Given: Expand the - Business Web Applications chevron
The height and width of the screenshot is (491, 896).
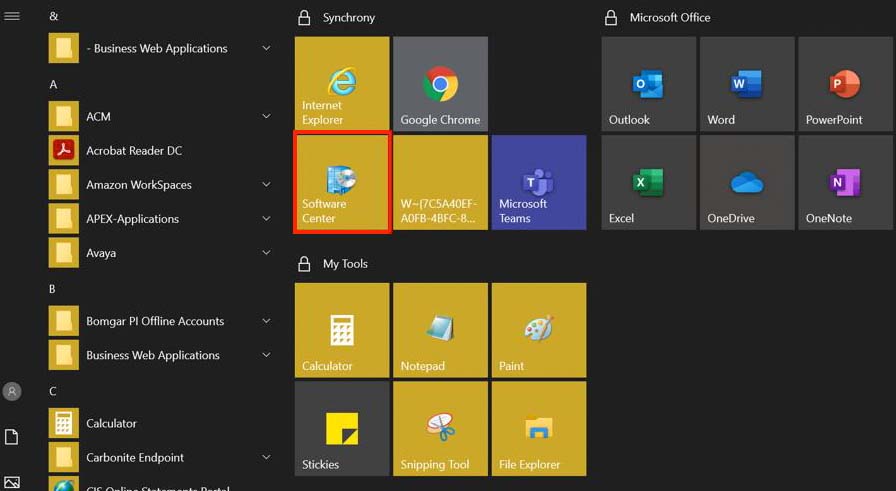Looking at the screenshot, I should (x=266, y=48).
